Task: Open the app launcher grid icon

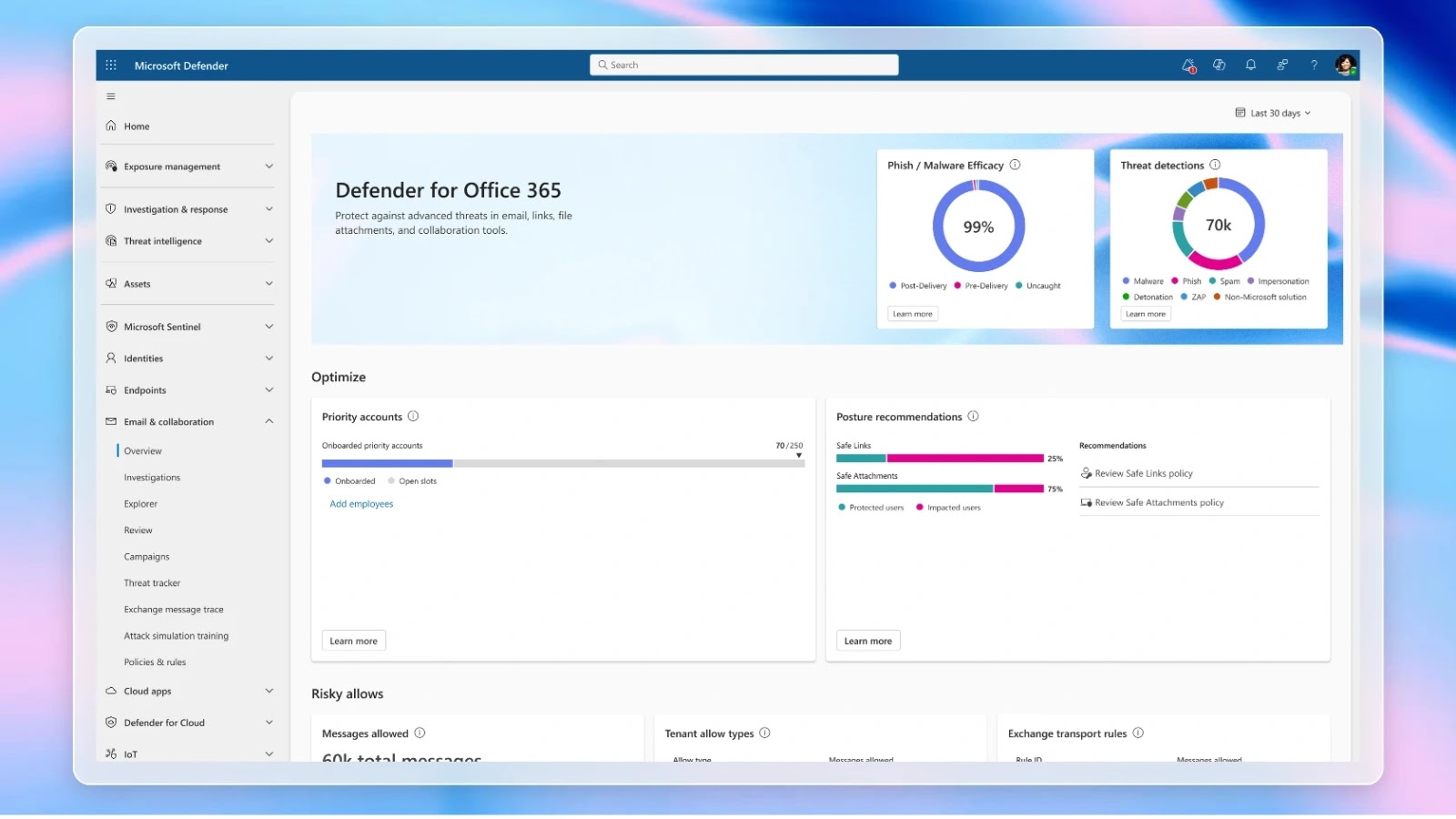Action: (111, 66)
